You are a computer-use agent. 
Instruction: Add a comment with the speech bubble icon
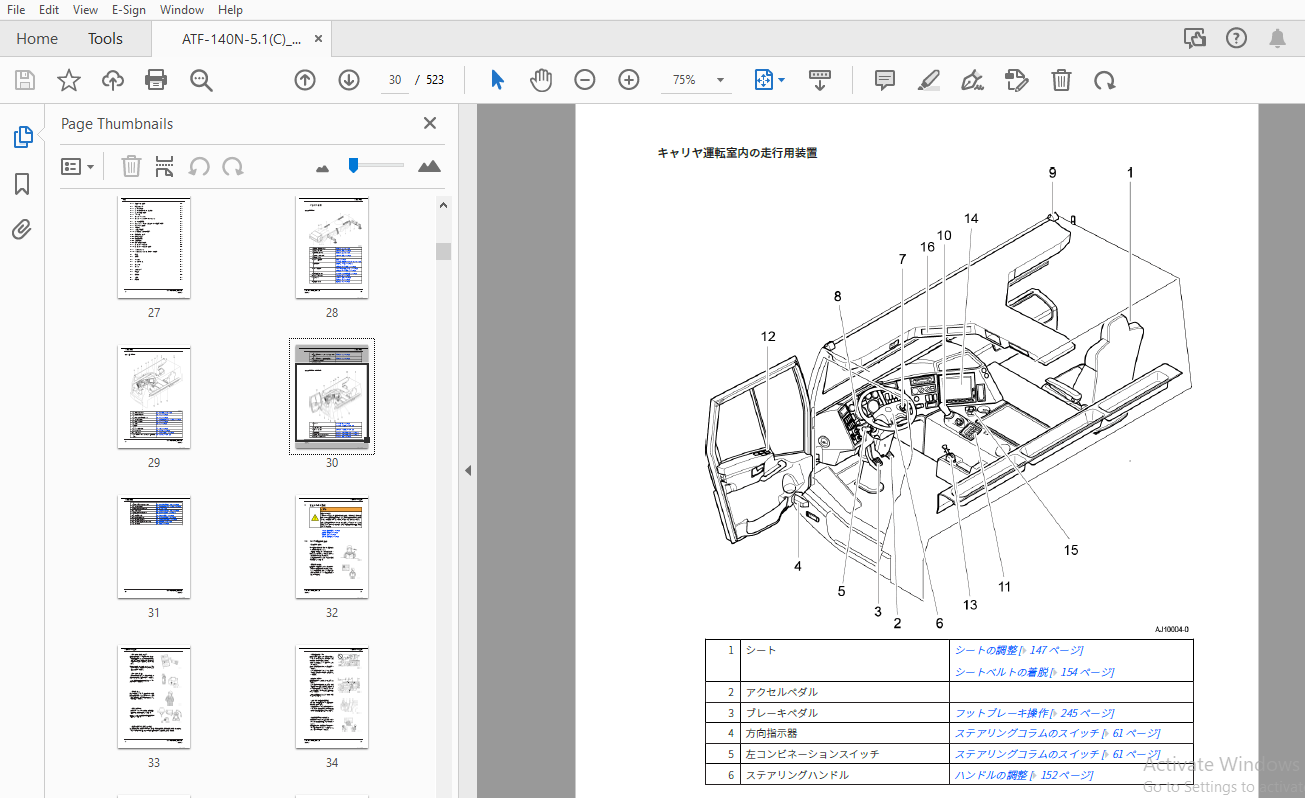click(885, 80)
